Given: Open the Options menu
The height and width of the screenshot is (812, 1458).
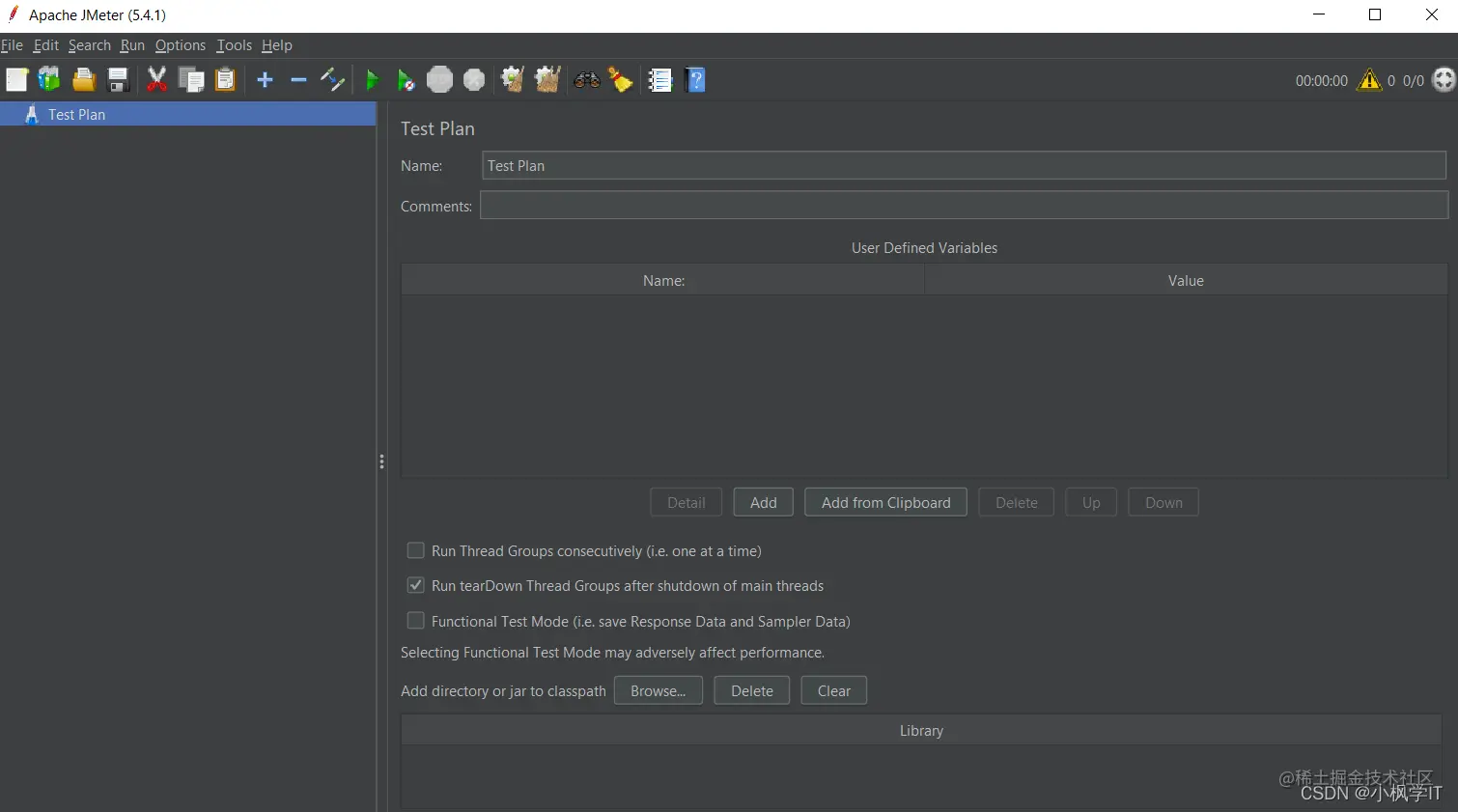Looking at the screenshot, I should coord(180,45).
